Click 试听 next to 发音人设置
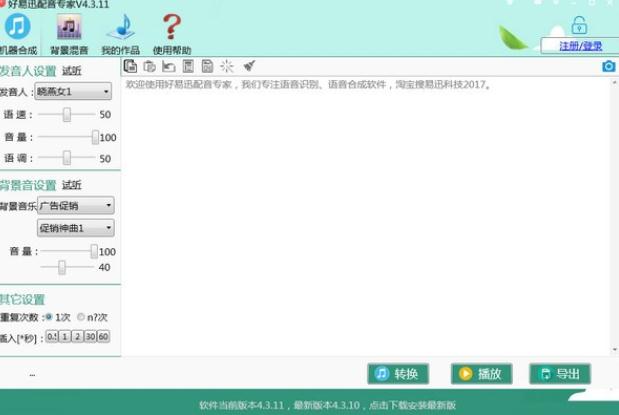619x415 pixels. coord(71,71)
